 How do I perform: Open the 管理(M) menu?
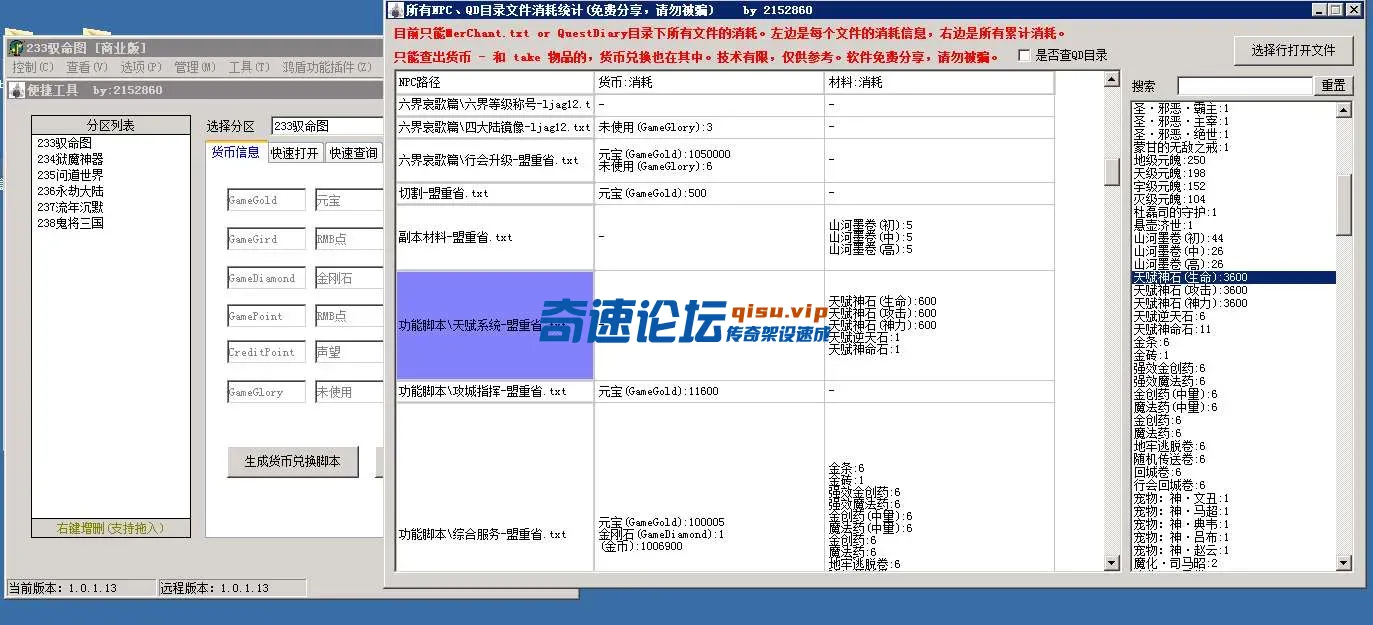pyautogui.click(x=195, y=67)
